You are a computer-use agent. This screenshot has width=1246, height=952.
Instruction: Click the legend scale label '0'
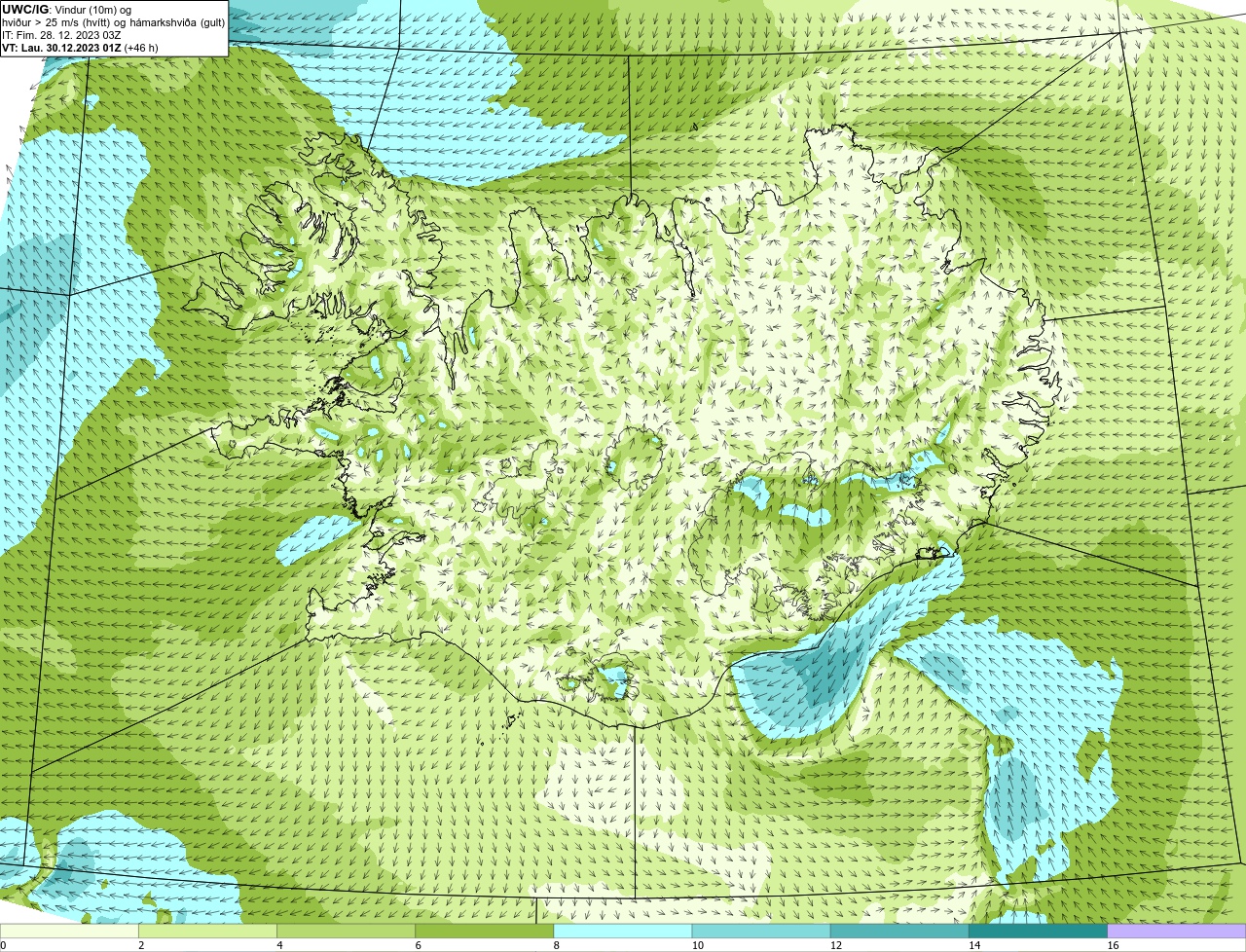tap(4, 945)
